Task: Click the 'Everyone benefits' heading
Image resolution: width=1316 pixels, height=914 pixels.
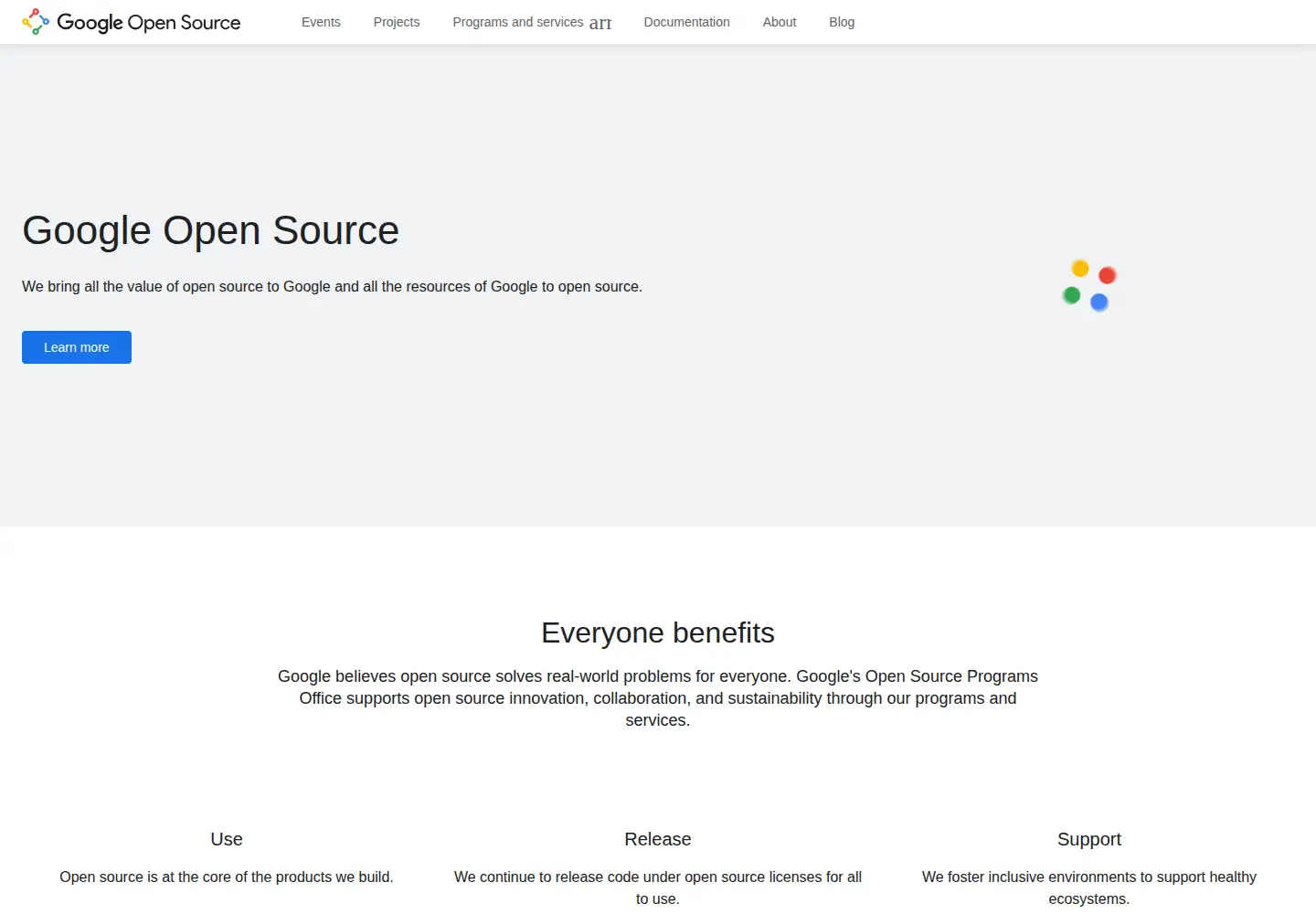Action: point(658,632)
